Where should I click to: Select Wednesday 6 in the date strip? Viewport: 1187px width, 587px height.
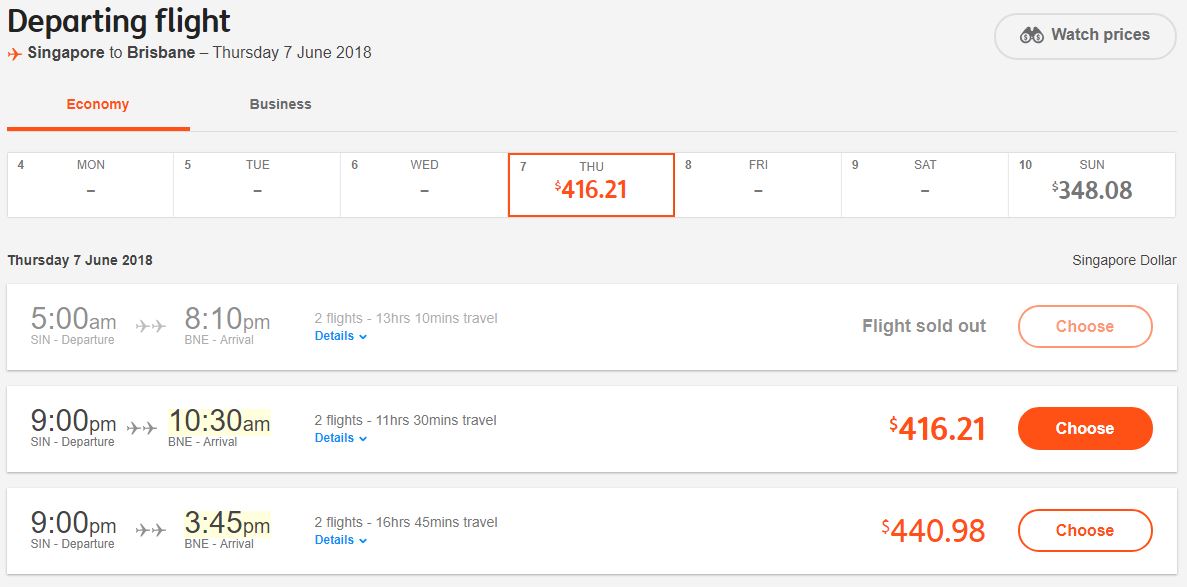coord(424,184)
